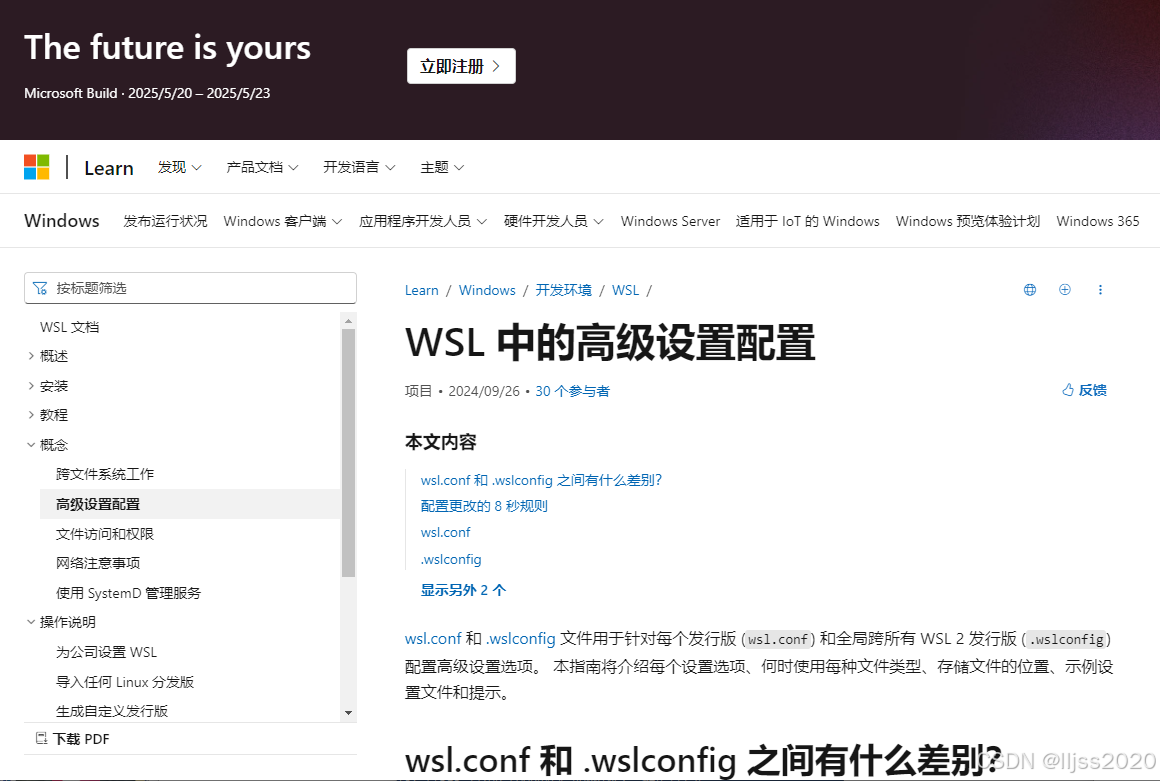Jump to the .wslconfig section link

click(x=451, y=559)
